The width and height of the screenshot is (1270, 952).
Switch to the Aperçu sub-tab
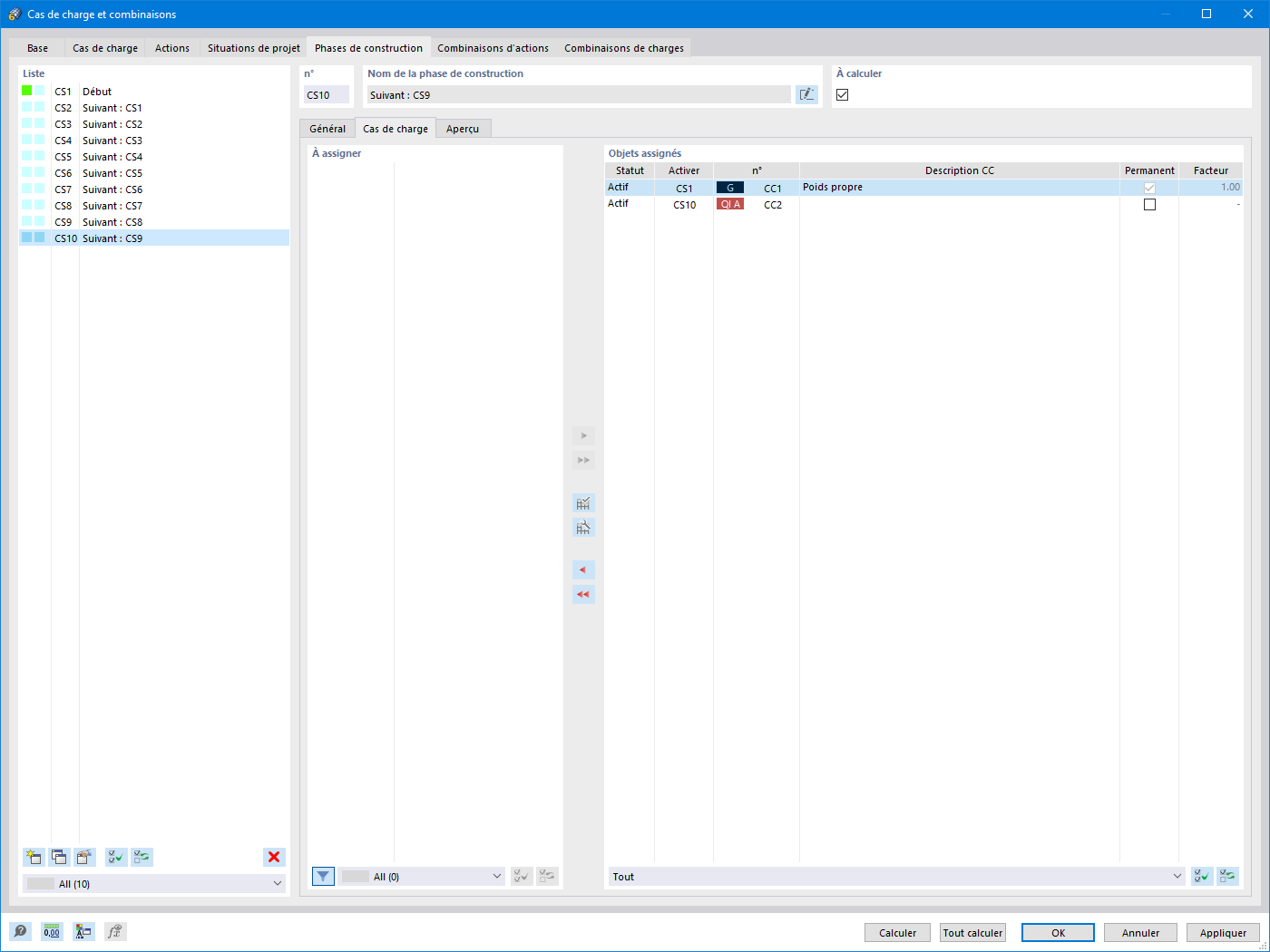click(463, 129)
